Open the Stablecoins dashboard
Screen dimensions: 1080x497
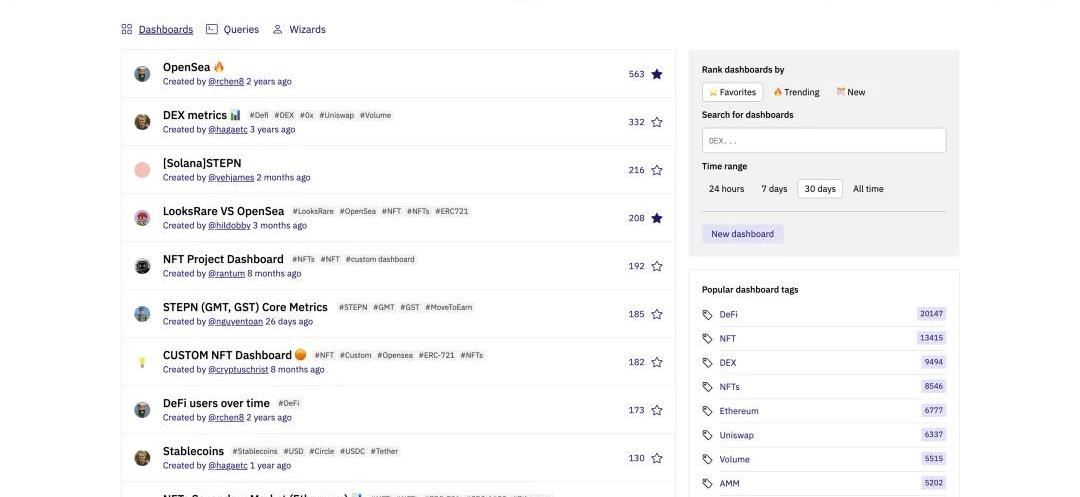point(194,451)
